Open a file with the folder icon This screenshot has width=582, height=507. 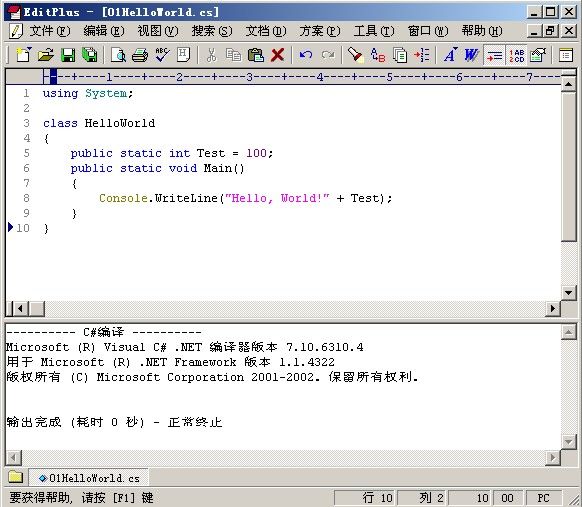coord(46,55)
